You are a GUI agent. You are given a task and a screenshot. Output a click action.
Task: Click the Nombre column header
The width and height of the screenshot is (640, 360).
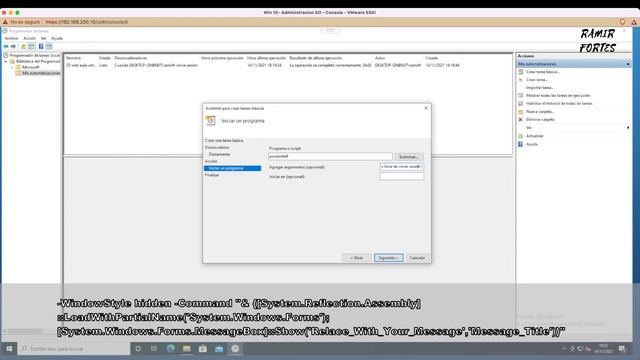tap(73, 58)
